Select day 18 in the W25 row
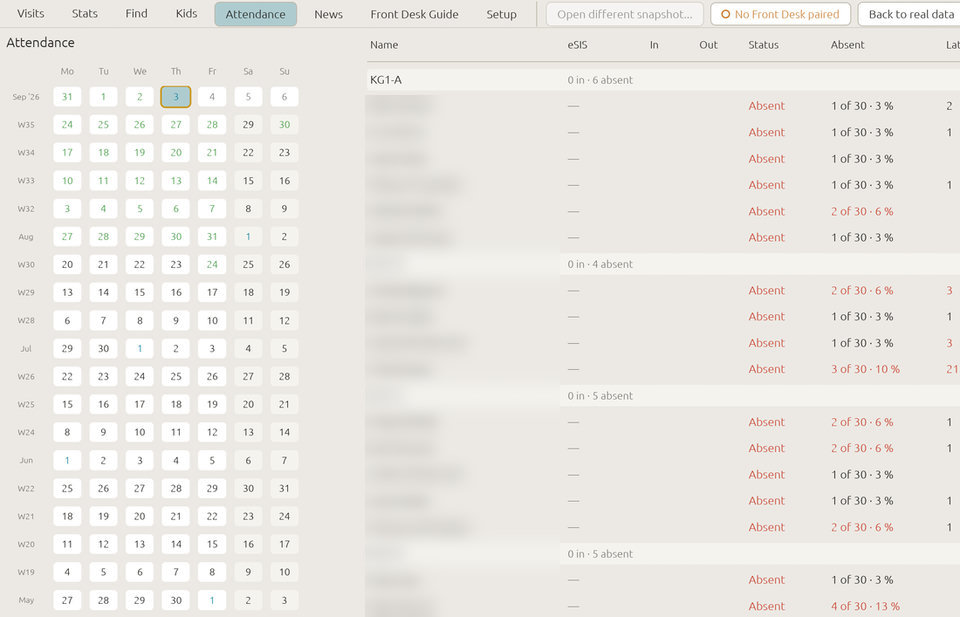The width and height of the screenshot is (960, 617). 176,404
